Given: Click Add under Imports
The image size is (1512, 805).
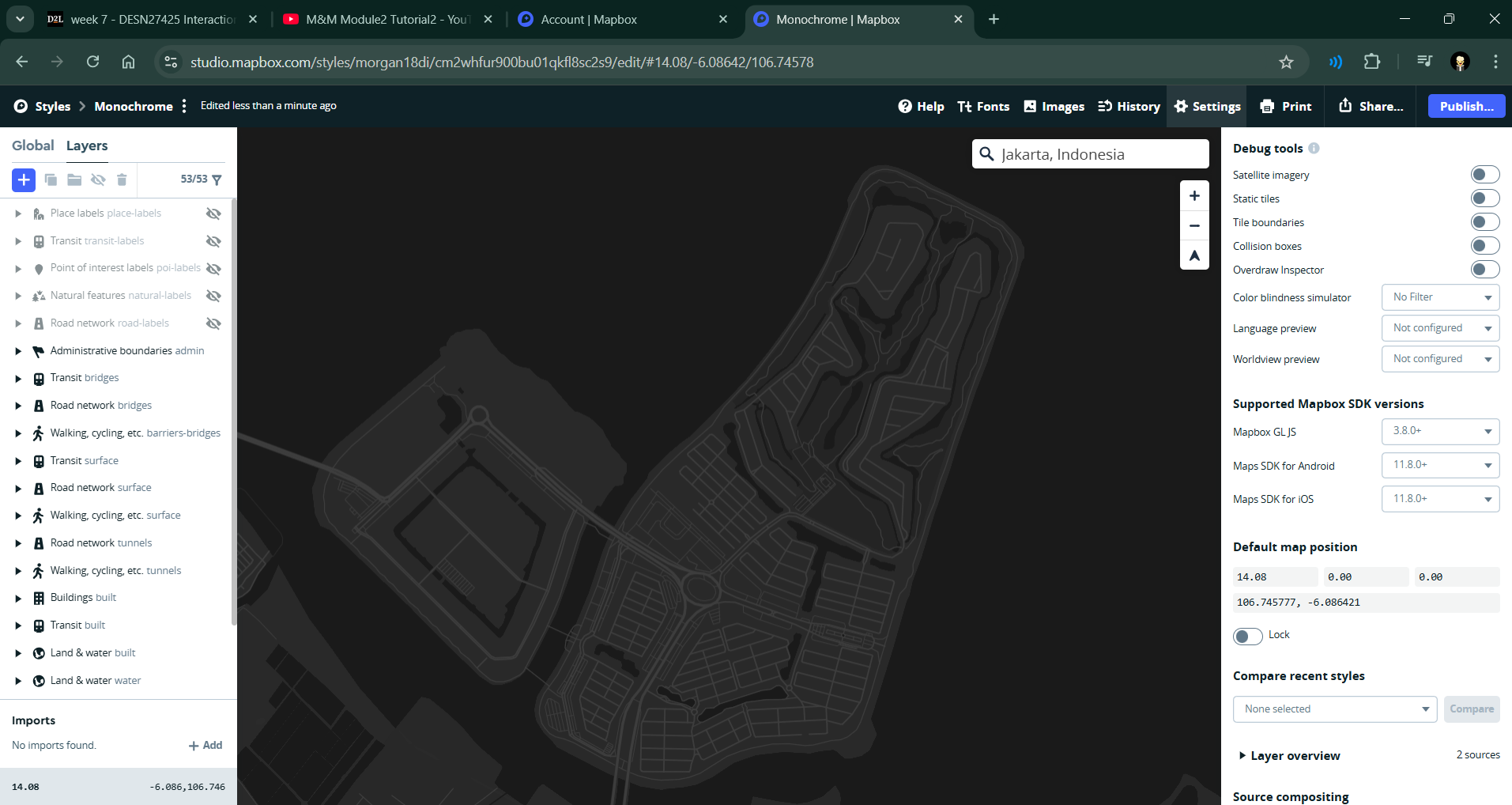Looking at the screenshot, I should tap(205, 746).
